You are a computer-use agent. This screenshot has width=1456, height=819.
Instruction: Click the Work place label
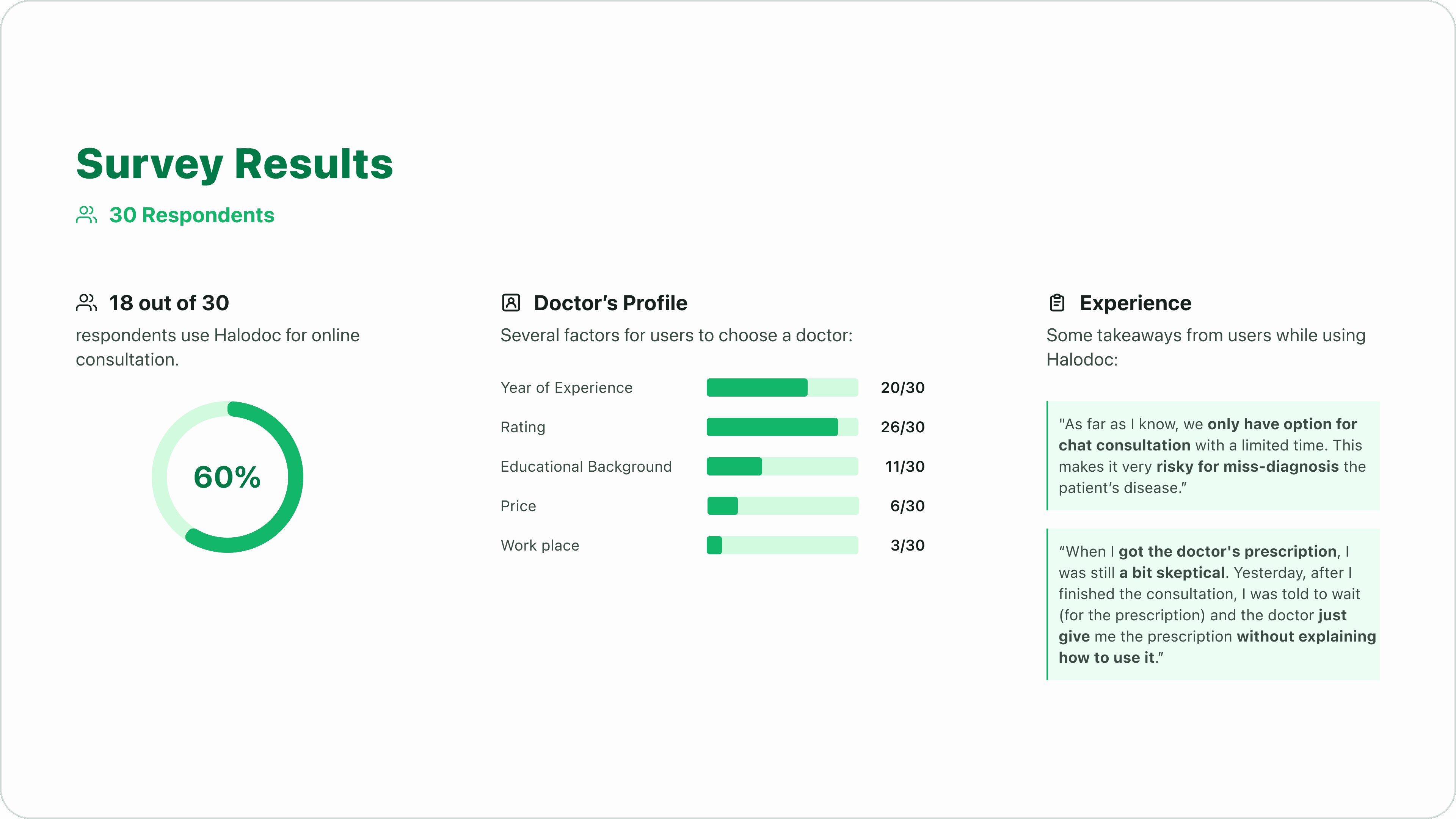pyautogui.click(x=540, y=545)
